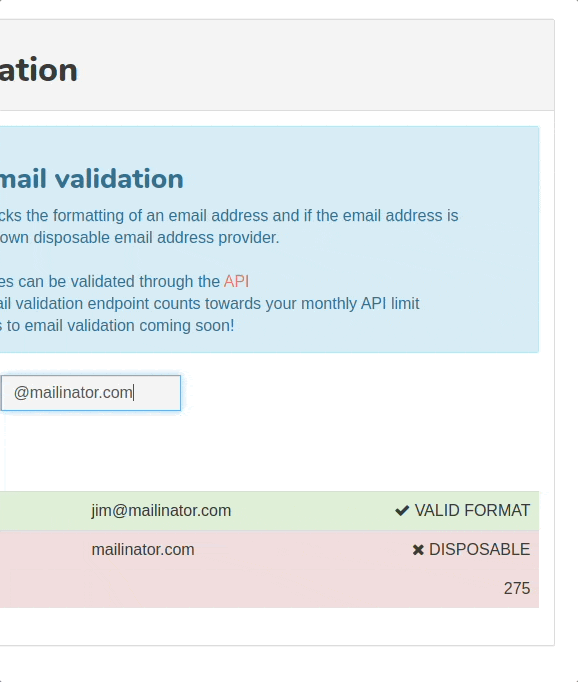This screenshot has width=578, height=682.
Task: Click the monthly API limit notice line
Action: pos(210,304)
